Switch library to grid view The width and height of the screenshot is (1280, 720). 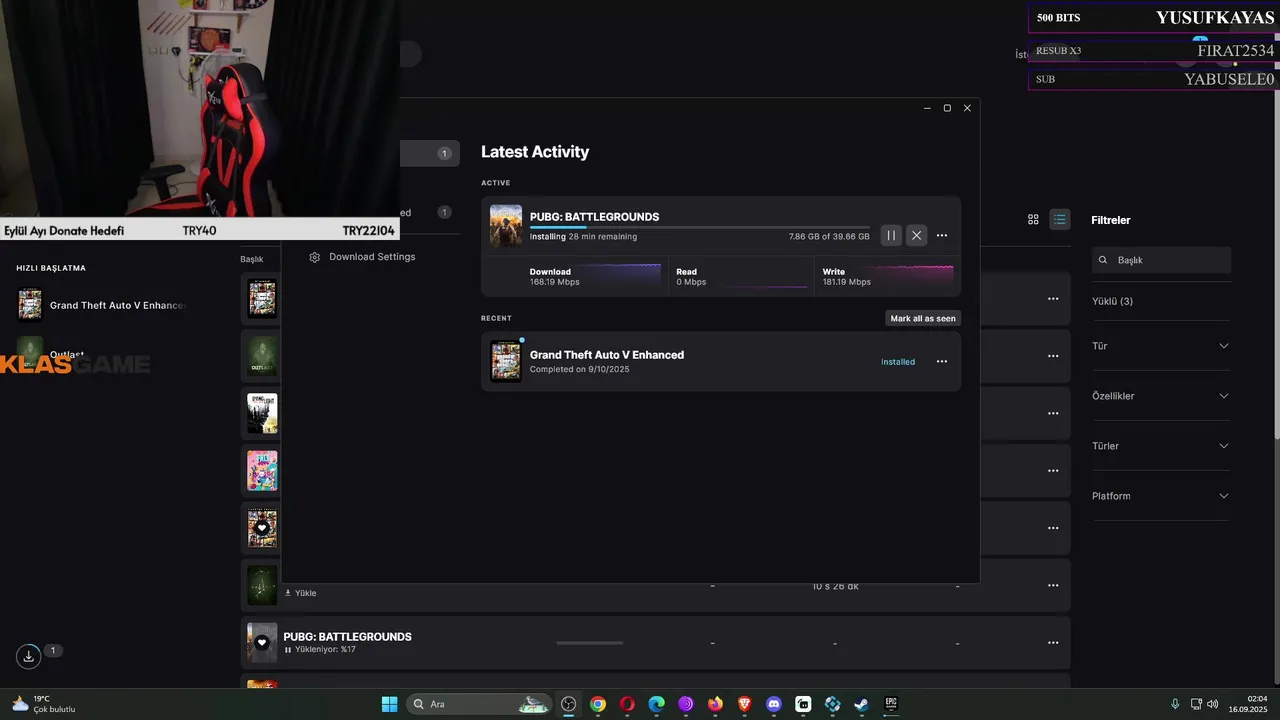click(1033, 220)
